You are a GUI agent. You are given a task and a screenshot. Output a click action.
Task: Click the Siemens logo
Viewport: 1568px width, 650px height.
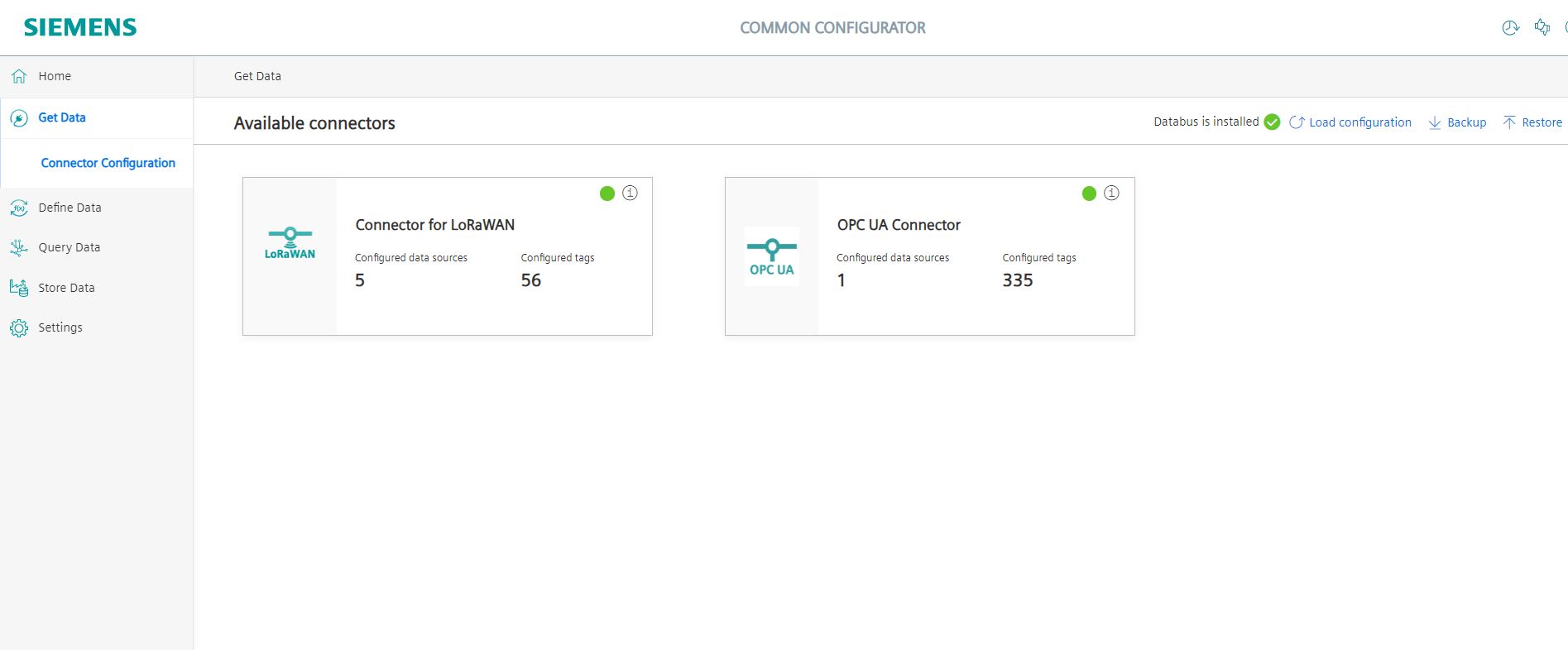coord(80,27)
